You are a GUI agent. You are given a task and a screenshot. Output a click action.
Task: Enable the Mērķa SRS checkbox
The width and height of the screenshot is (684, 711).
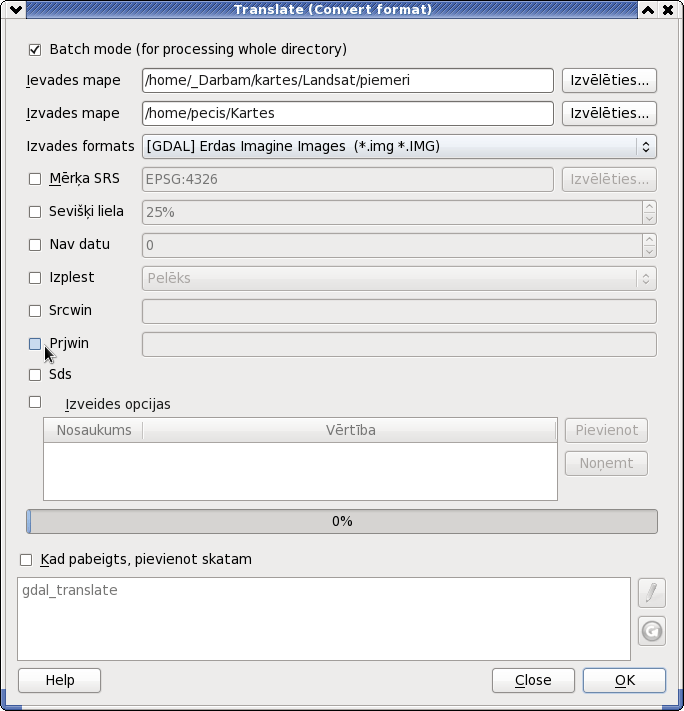coord(35,179)
